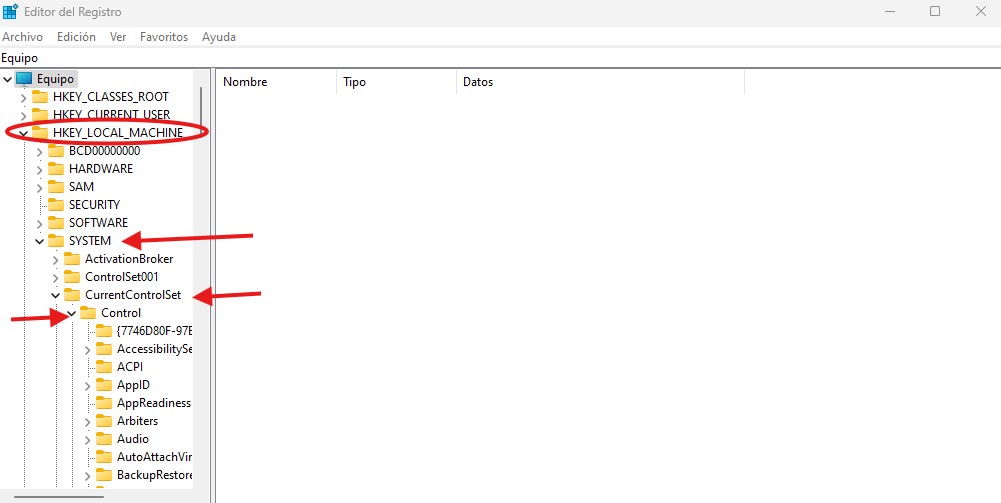The width and height of the screenshot is (1001, 503).
Task: Click the AppReadiness folder icon
Action: click(104, 403)
